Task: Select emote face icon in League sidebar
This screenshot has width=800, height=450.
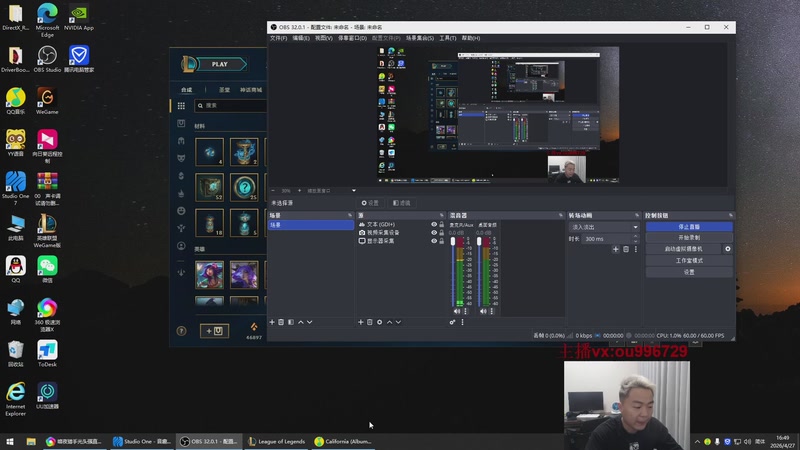Action: (181, 211)
